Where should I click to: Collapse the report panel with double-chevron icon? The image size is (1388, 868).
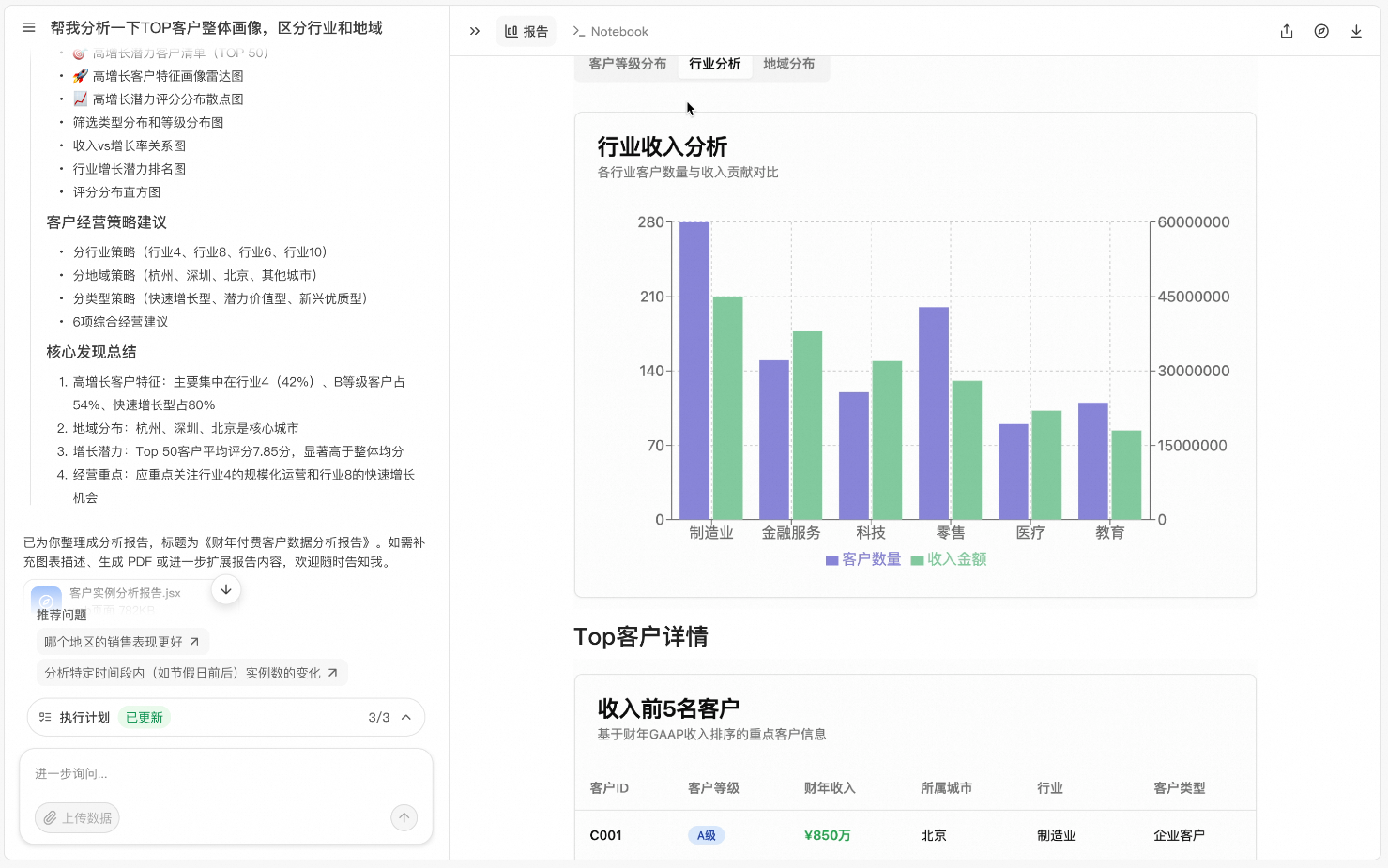pos(475,31)
